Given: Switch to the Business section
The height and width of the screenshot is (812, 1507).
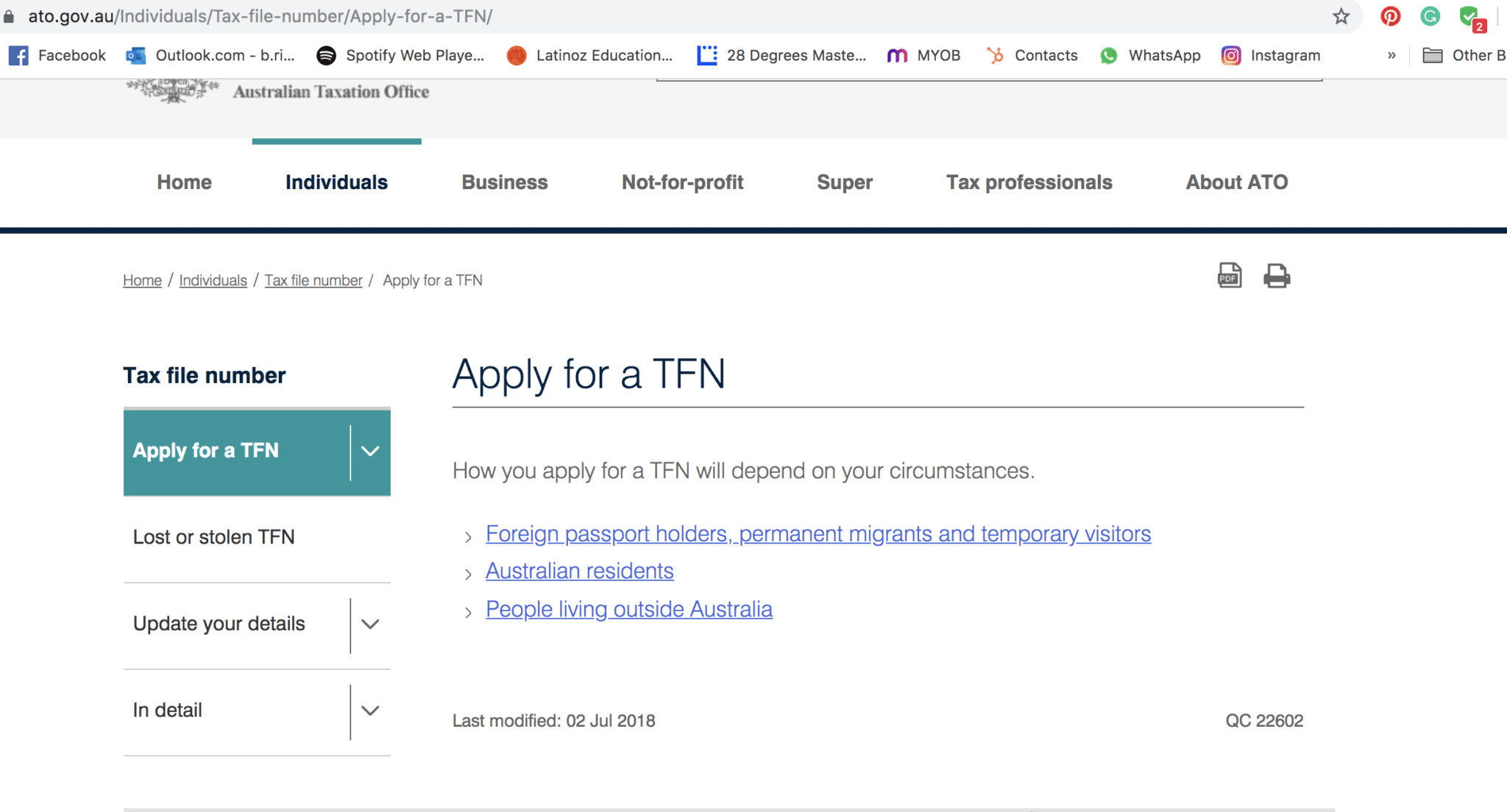Looking at the screenshot, I should point(504,182).
